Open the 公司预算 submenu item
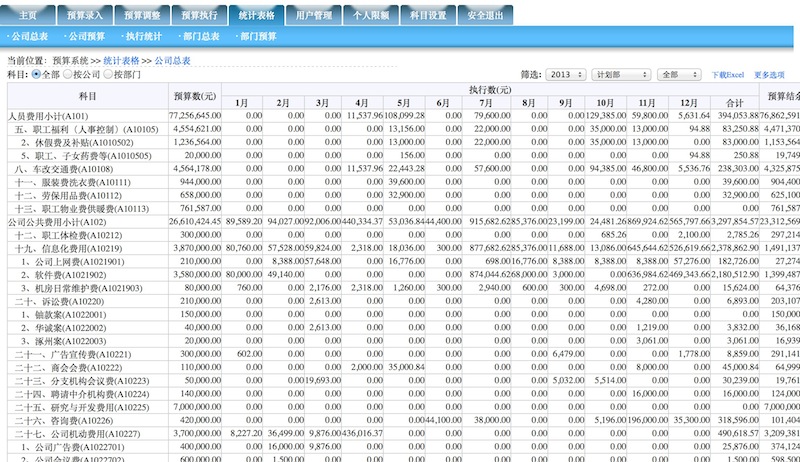Viewport: 800px width, 462px height. click(x=85, y=37)
